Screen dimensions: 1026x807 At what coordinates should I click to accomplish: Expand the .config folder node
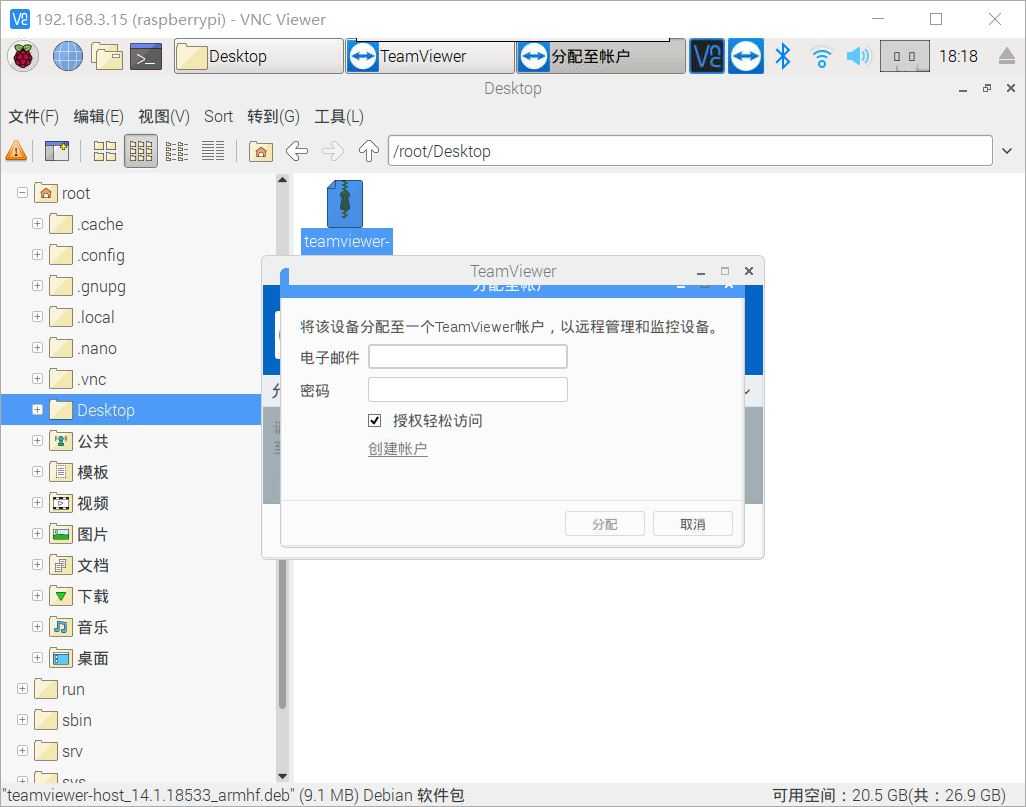pyautogui.click(x=37, y=255)
